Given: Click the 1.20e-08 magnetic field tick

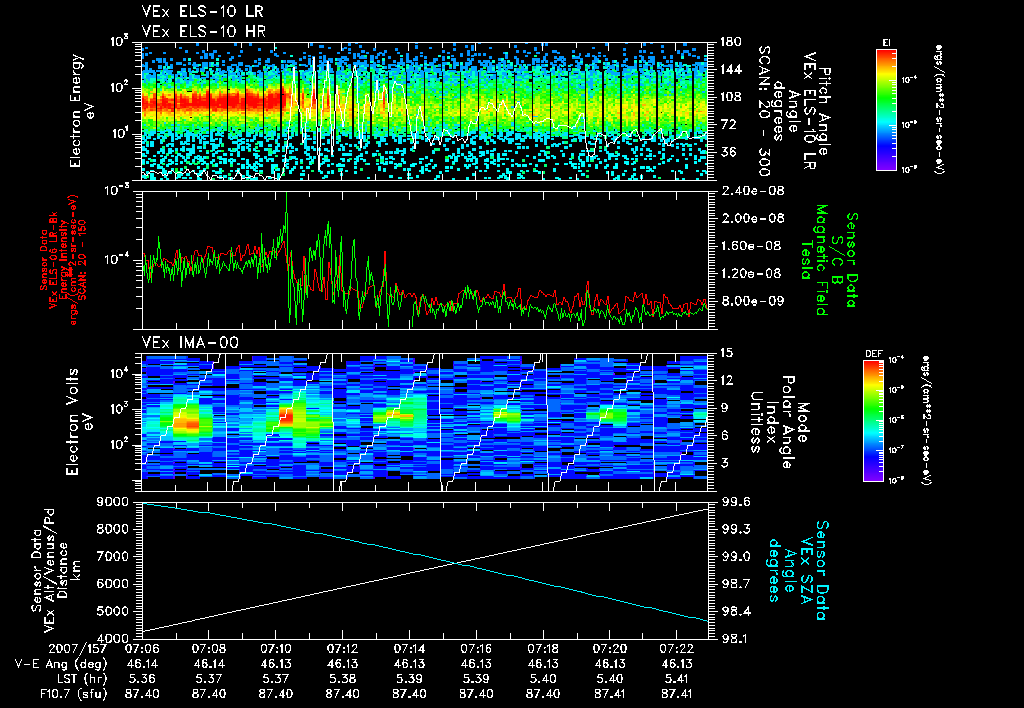Looking at the screenshot, I should (751, 273).
